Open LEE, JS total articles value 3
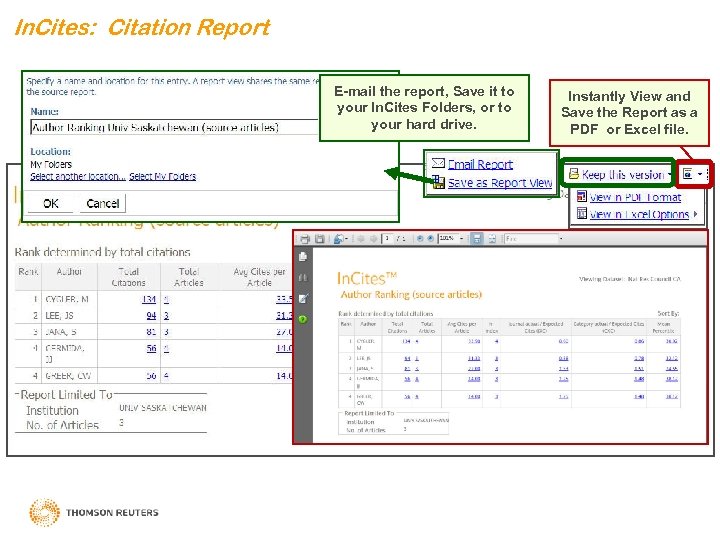The image size is (720, 540). (x=166, y=315)
